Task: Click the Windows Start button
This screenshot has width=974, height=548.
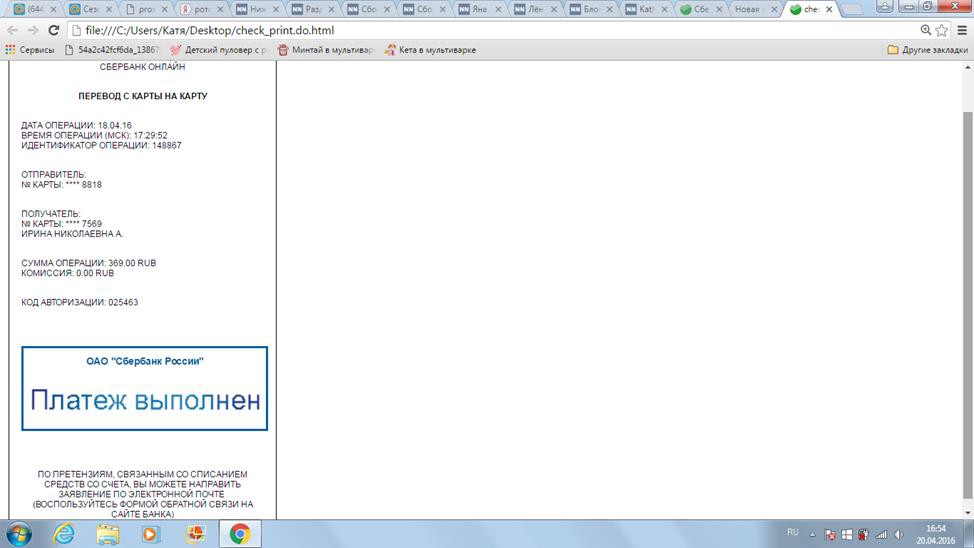Action: coord(19,534)
